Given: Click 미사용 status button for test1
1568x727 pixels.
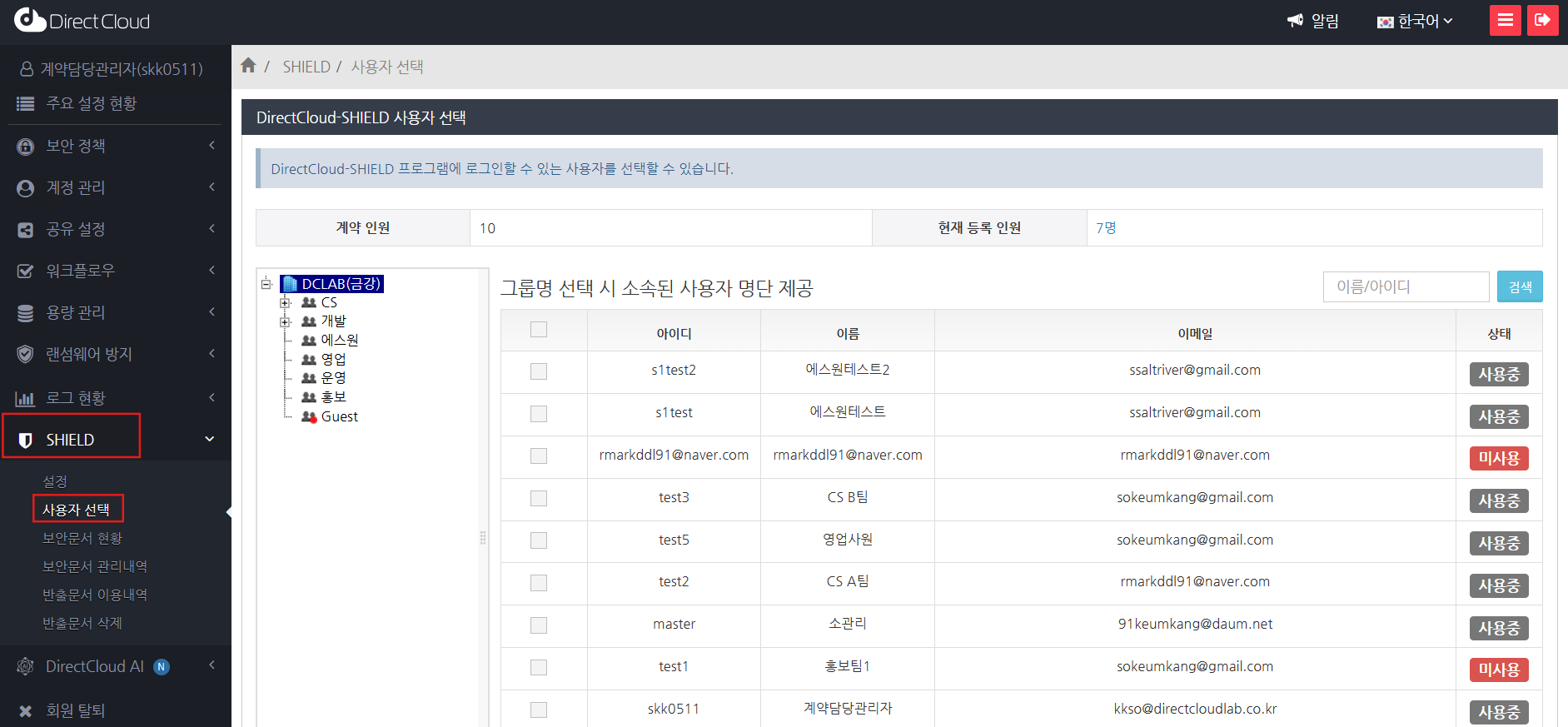Looking at the screenshot, I should [x=1499, y=670].
